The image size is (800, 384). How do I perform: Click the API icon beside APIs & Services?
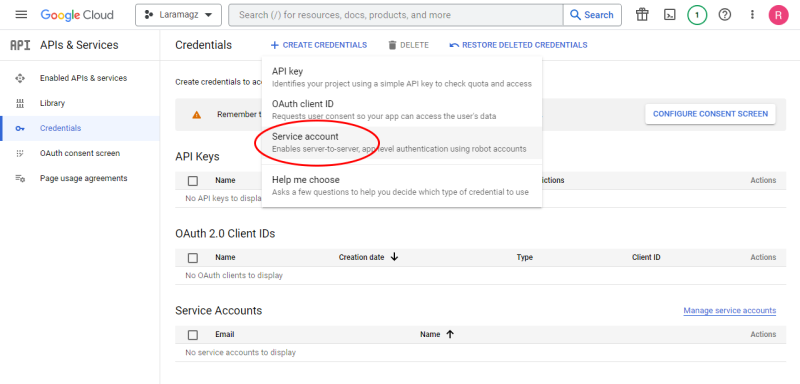pyautogui.click(x=20, y=45)
